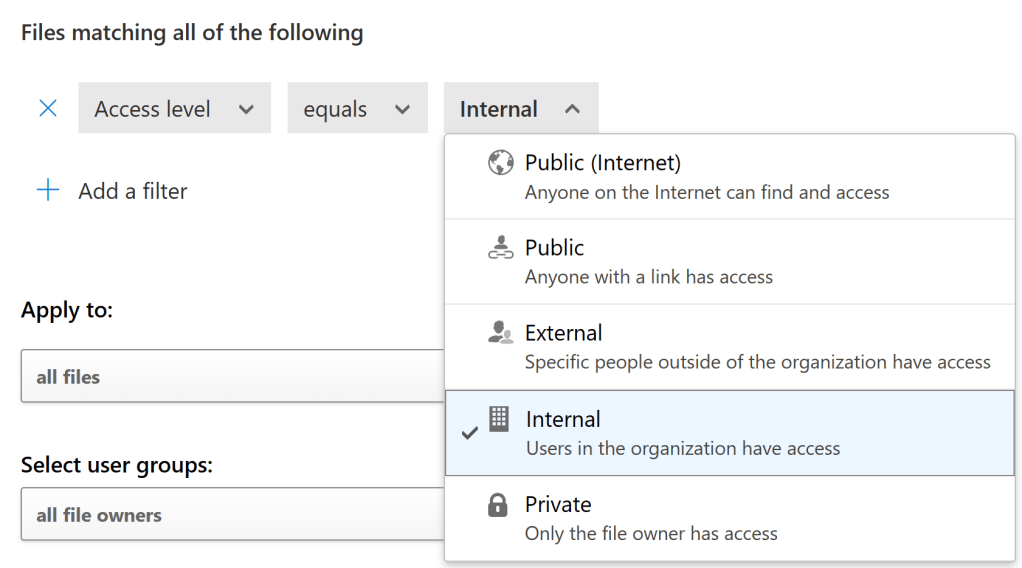Viewport: 1022px width, 568px height.
Task: Remove the Access level filter with X
Action: 47,108
